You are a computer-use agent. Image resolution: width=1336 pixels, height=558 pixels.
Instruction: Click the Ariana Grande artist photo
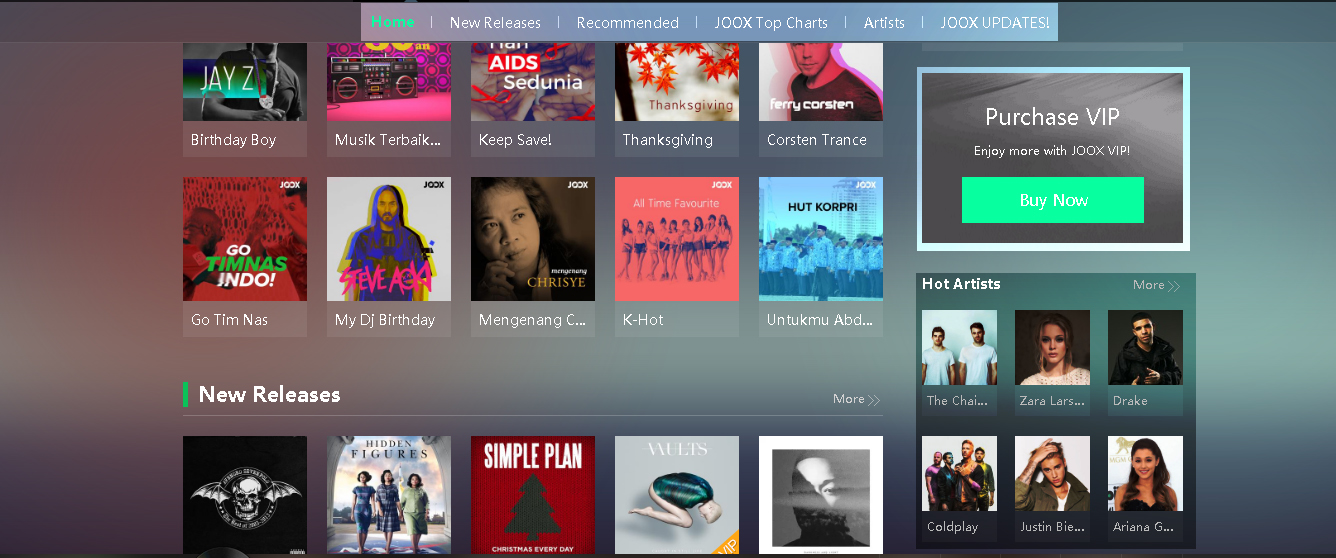pos(1145,473)
